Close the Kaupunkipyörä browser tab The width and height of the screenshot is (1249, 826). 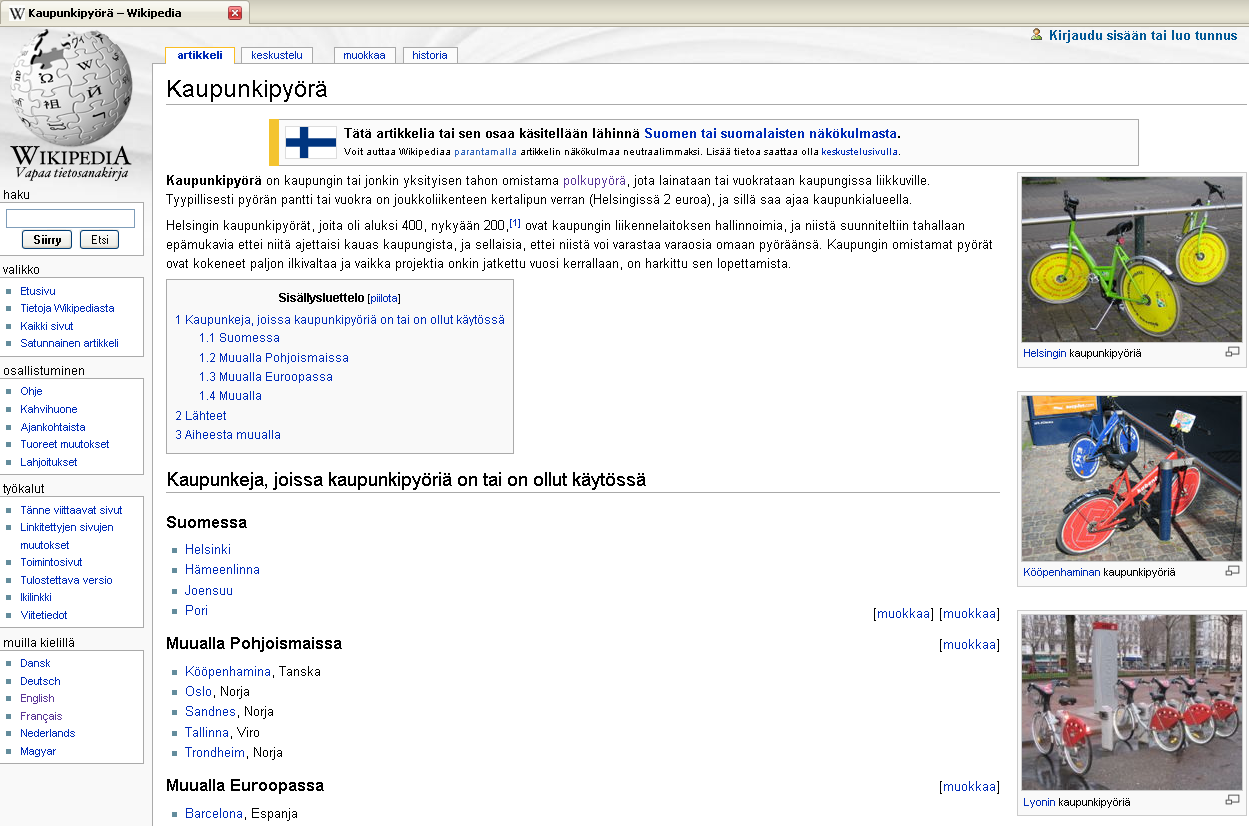tap(235, 13)
